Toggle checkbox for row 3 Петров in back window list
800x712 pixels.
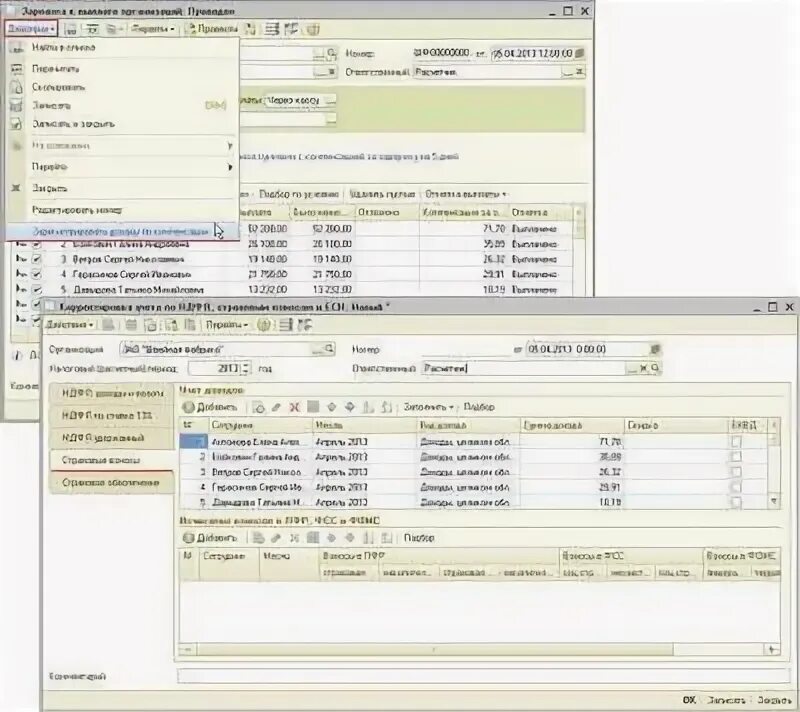[x=36, y=259]
